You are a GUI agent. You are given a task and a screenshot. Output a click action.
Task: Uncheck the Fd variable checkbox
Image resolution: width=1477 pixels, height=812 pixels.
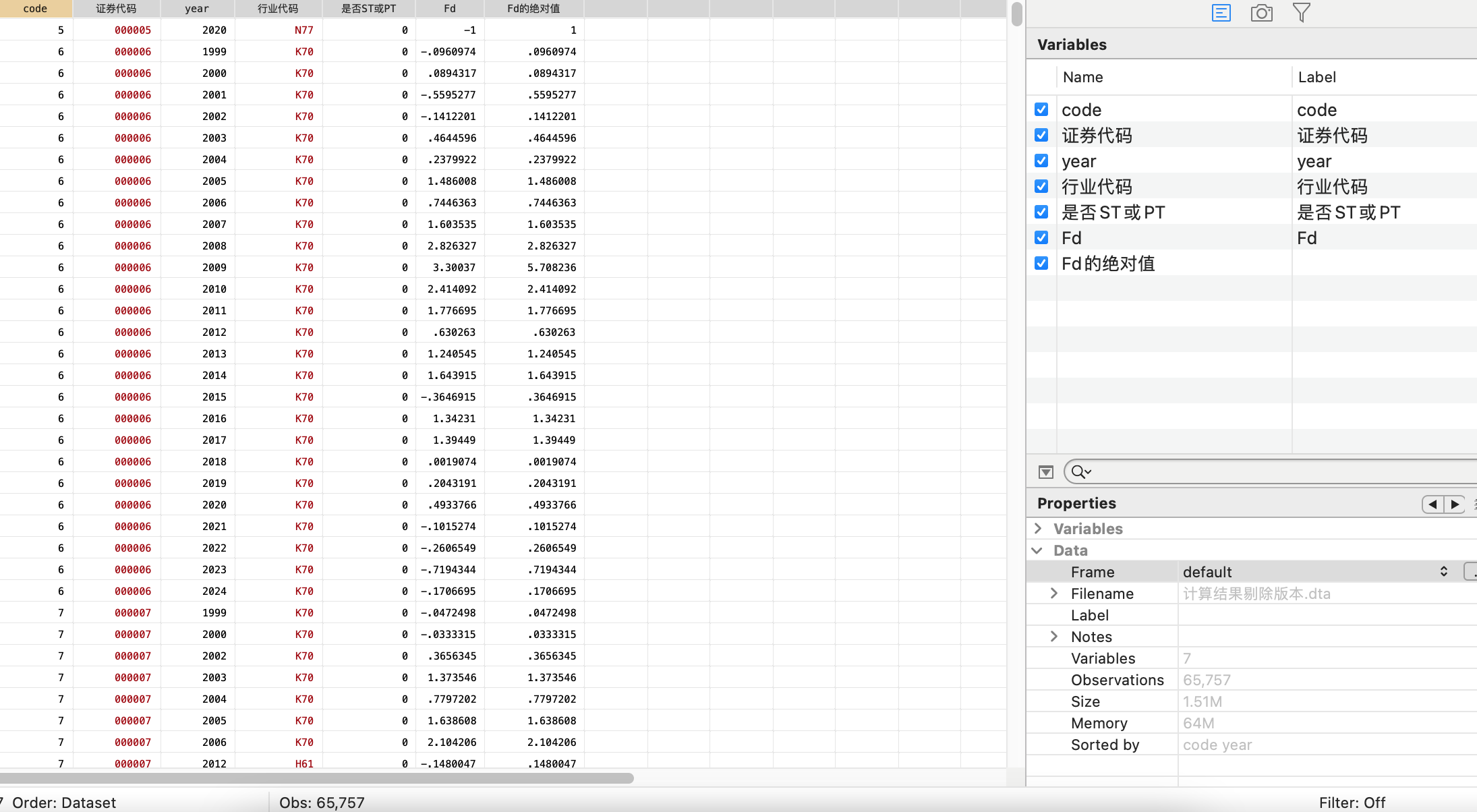[1041, 237]
